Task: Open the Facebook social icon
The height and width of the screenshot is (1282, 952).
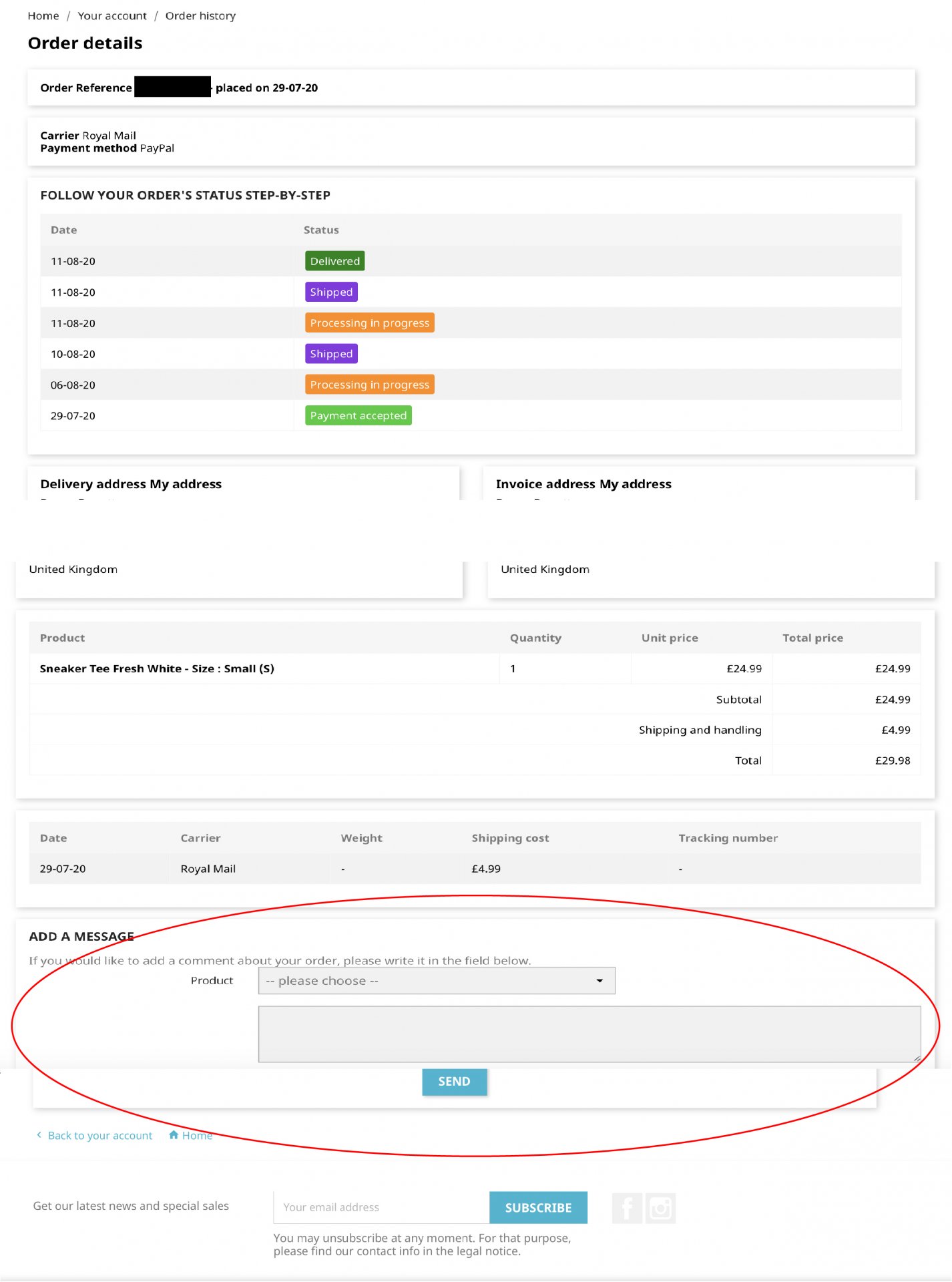Action: (627, 1208)
